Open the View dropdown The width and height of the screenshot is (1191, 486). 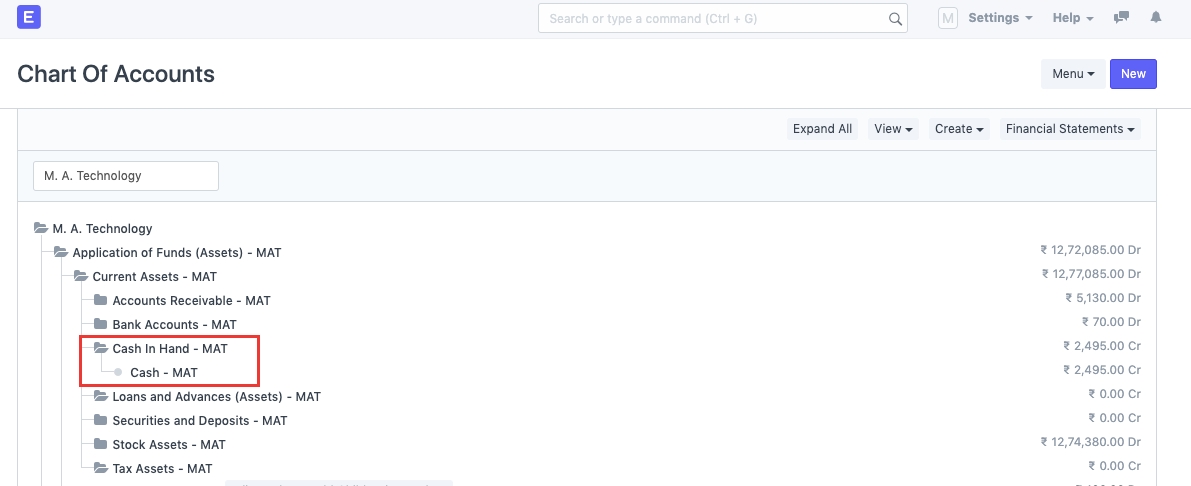point(894,129)
